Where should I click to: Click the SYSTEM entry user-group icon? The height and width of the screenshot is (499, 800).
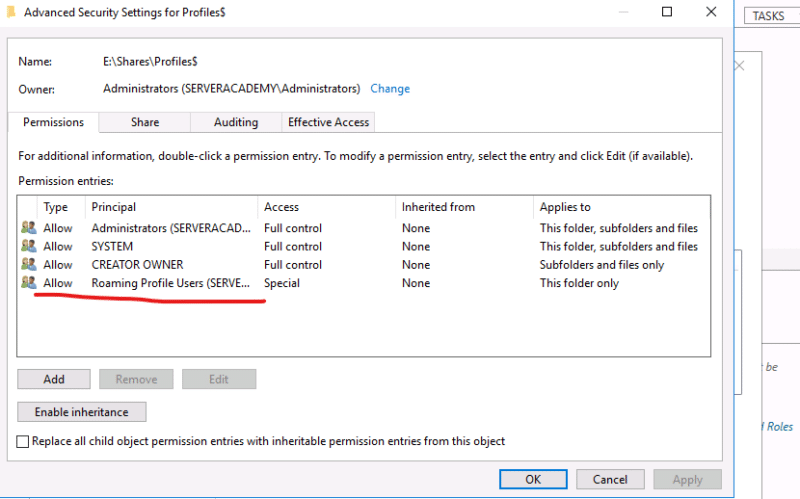29,246
